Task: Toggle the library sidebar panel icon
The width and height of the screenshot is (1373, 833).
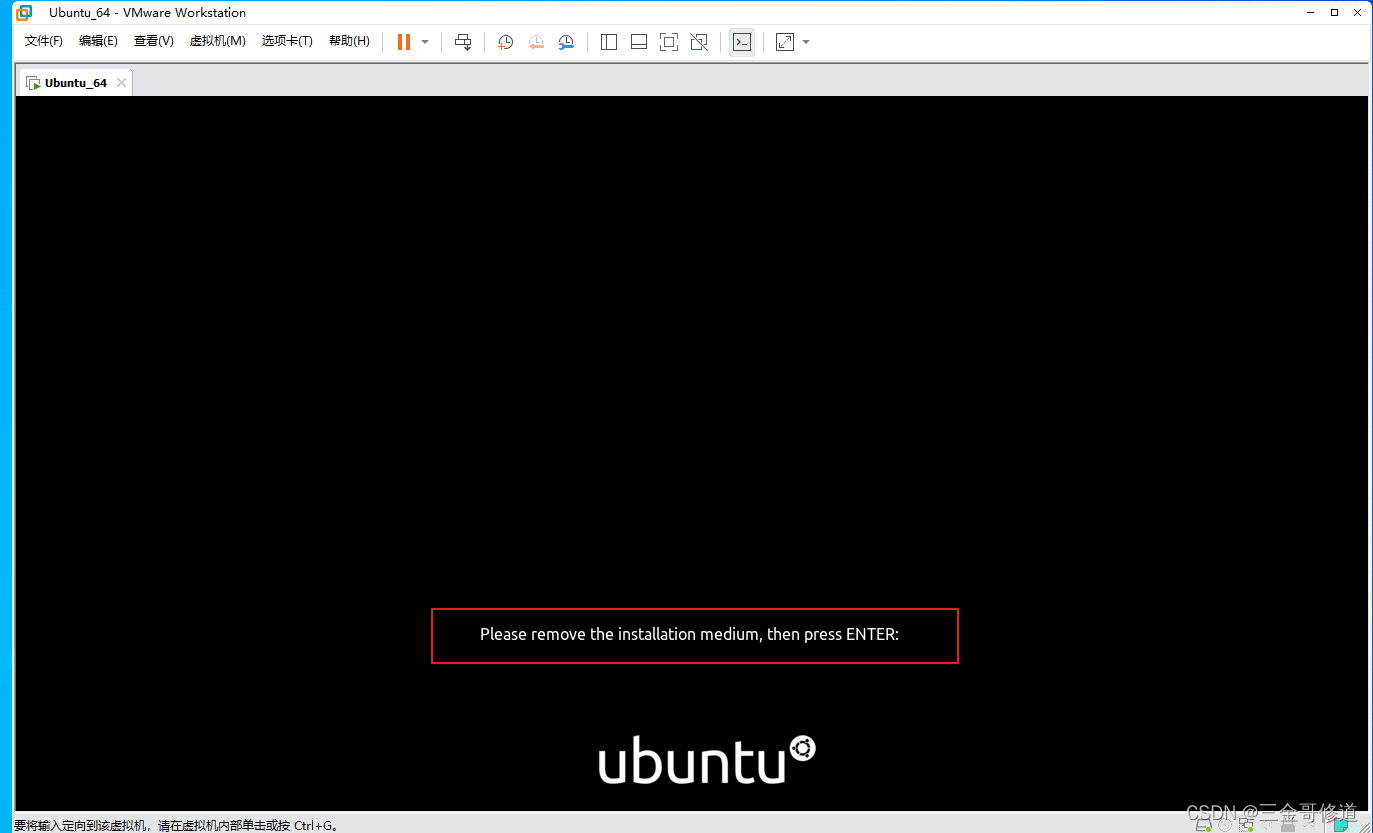Action: pyautogui.click(x=608, y=42)
